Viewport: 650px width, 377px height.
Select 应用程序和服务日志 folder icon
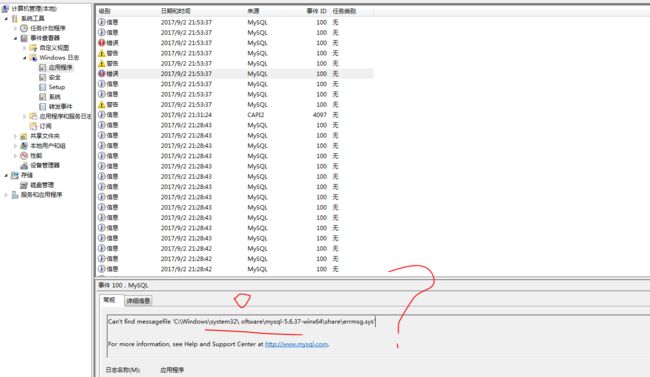pos(33,116)
